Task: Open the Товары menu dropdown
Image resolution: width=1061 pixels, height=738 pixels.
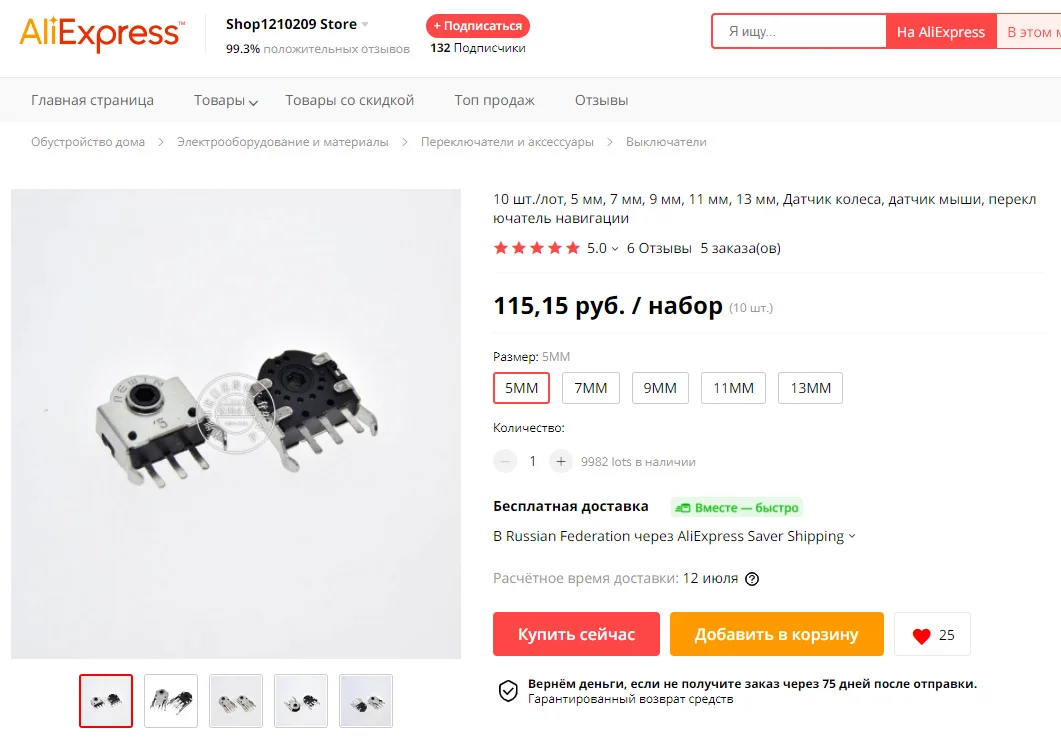Action: 226,100
